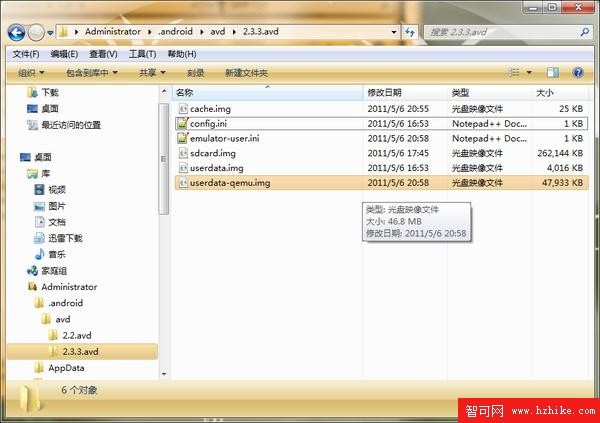Viewport: 600px width, 423px height.
Task: Click the file name sdcard.img
Action: tap(213, 154)
